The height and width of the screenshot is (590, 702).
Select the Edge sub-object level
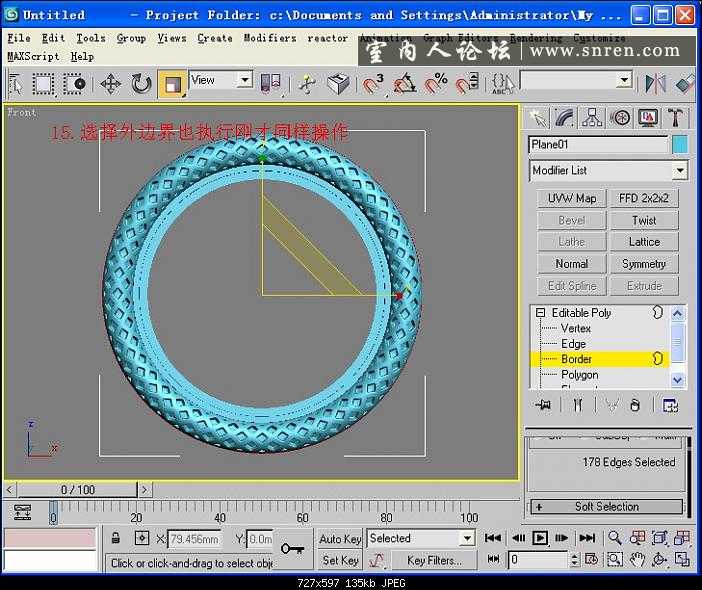(x=573, y=344)
